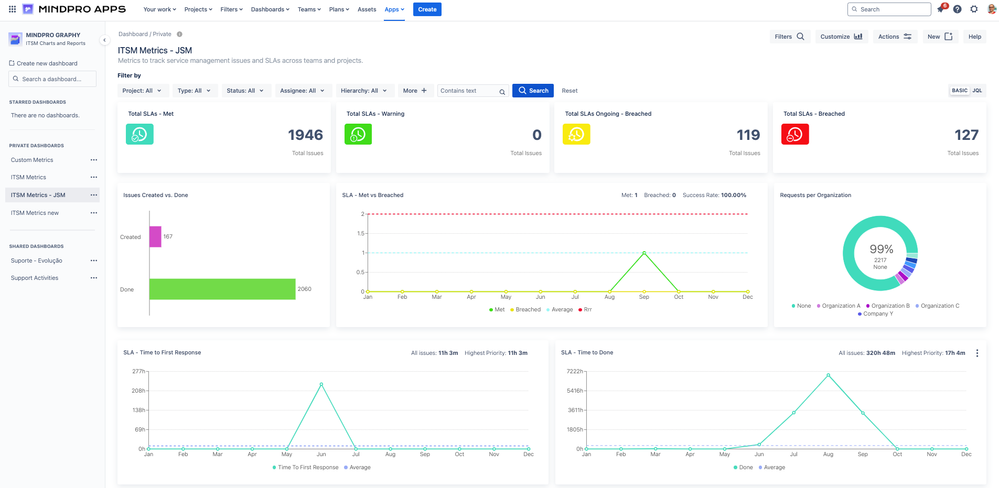The width and height of the screenshot is (999, 488).
Task: Open options menu for Support Activities dashboard
Action: [94, 278]
